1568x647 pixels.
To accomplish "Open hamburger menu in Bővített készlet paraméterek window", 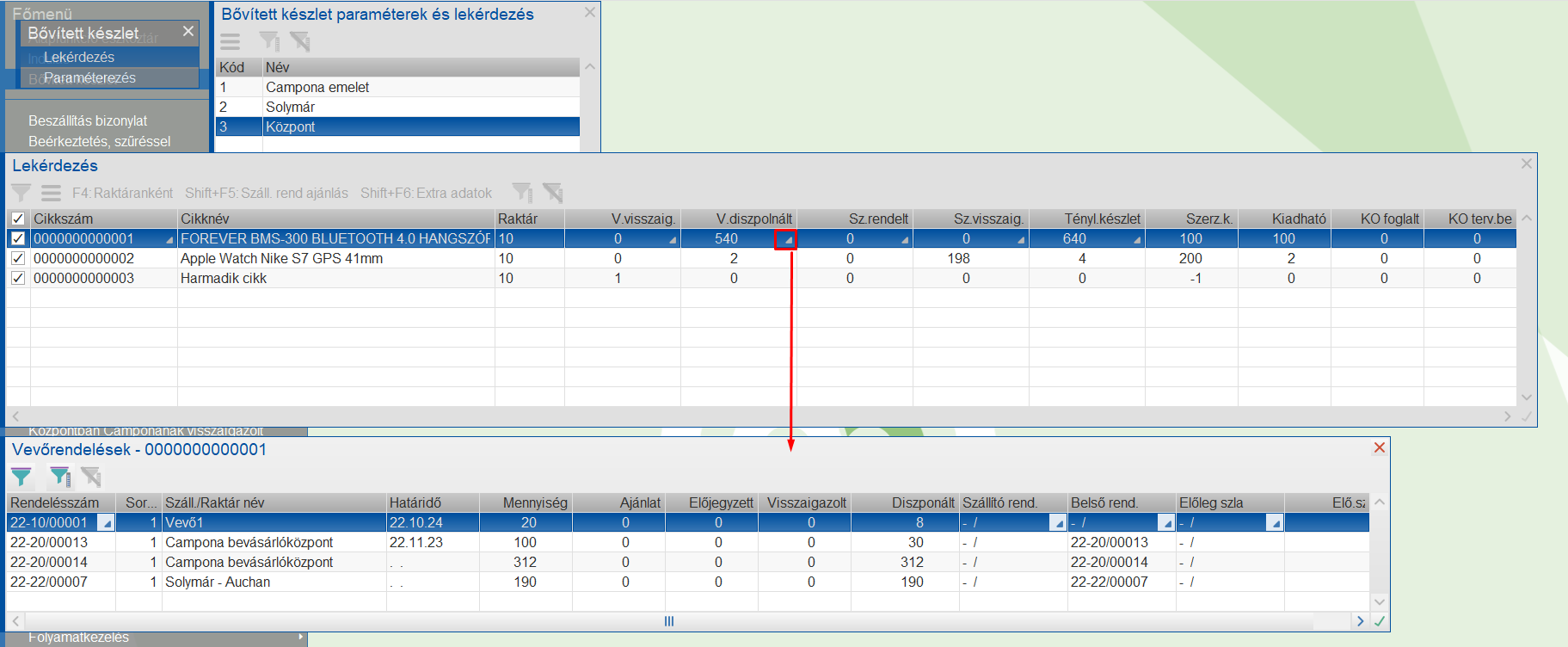I will pos(230,41).
